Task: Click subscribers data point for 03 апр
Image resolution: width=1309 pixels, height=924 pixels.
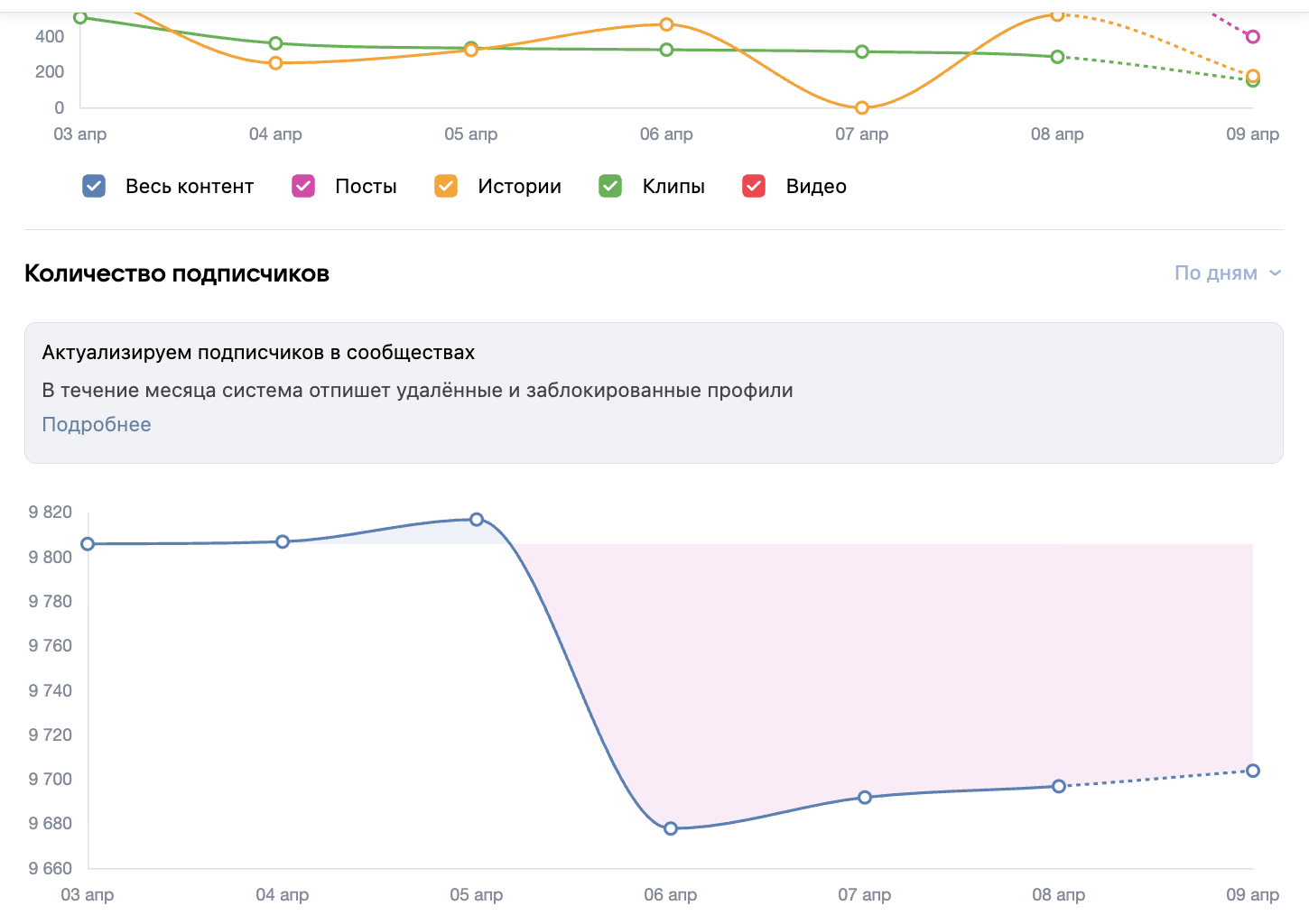Action: click(x=88, y=544)
